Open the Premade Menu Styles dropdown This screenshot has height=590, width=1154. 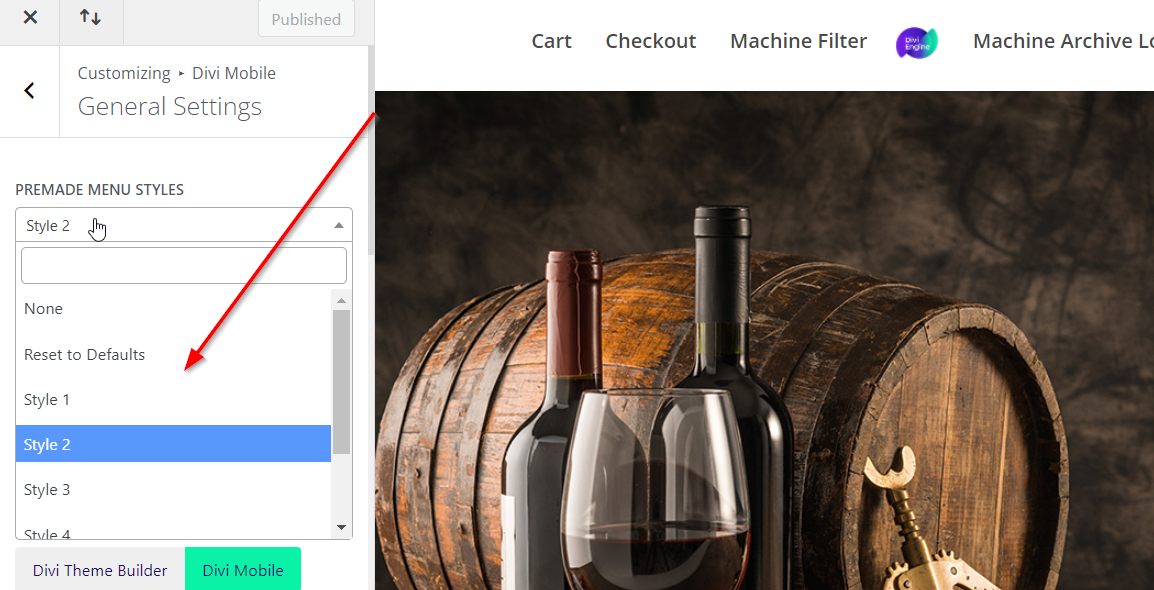(x=170, y=225)
